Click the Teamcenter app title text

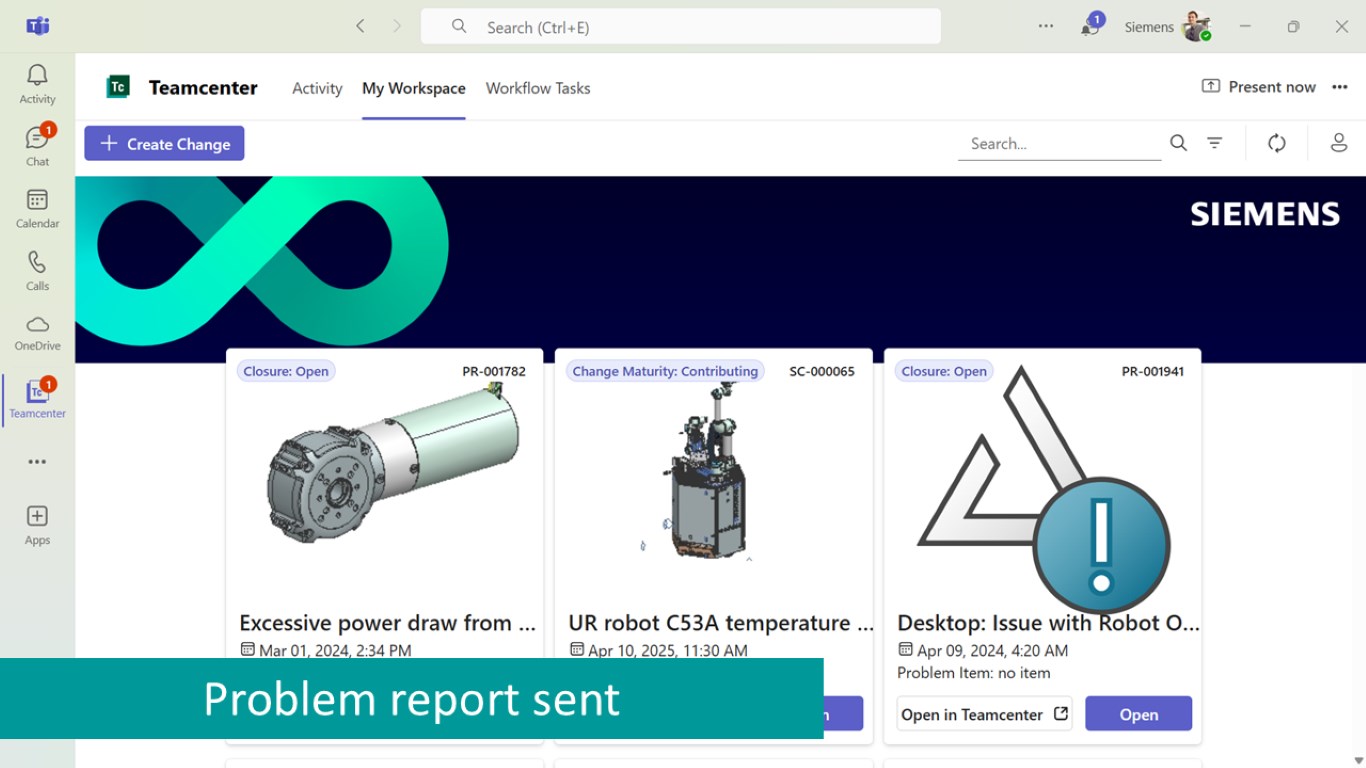click(203, 87)
